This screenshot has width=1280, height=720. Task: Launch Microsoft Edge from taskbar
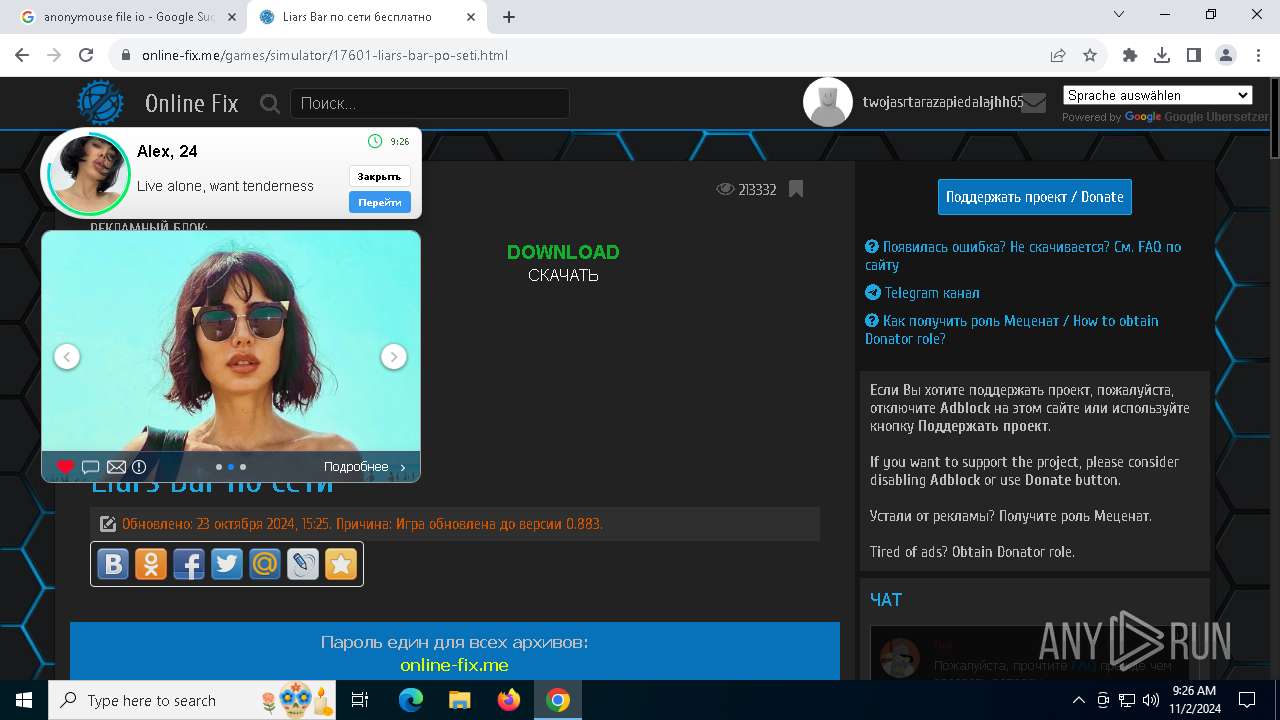pos(411,700)
